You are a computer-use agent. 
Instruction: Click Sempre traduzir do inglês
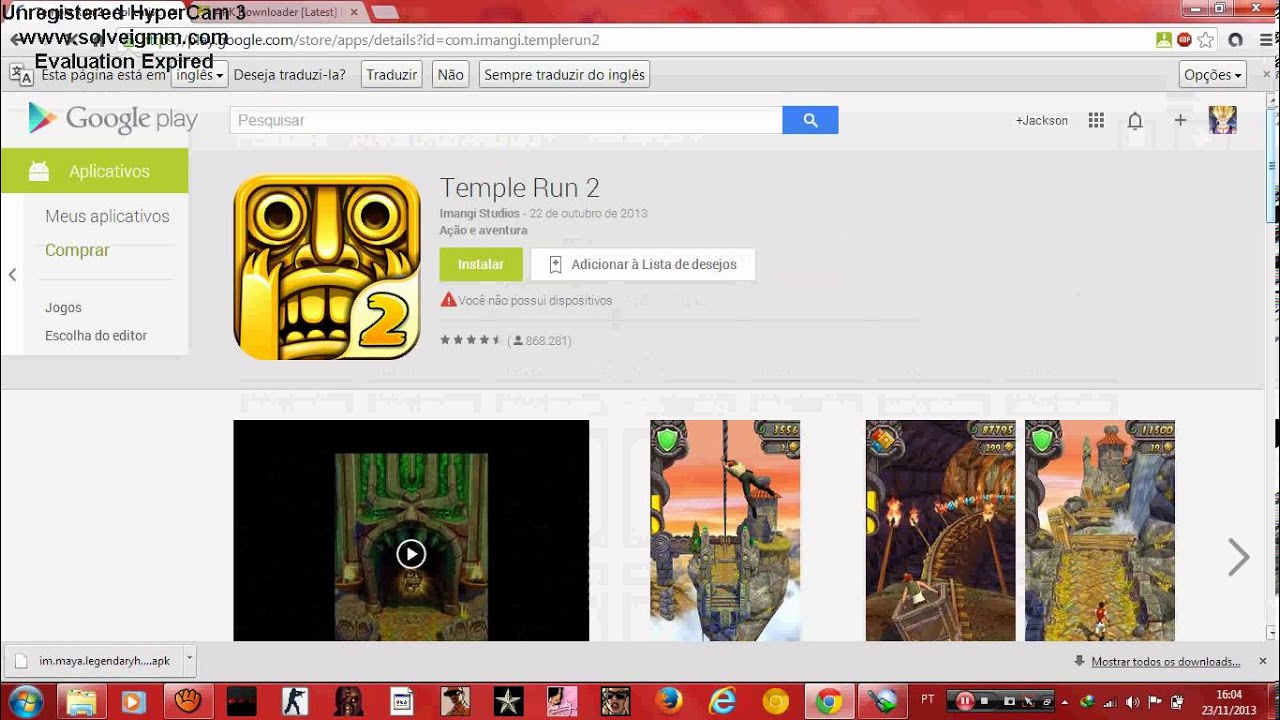coord(564,75)
